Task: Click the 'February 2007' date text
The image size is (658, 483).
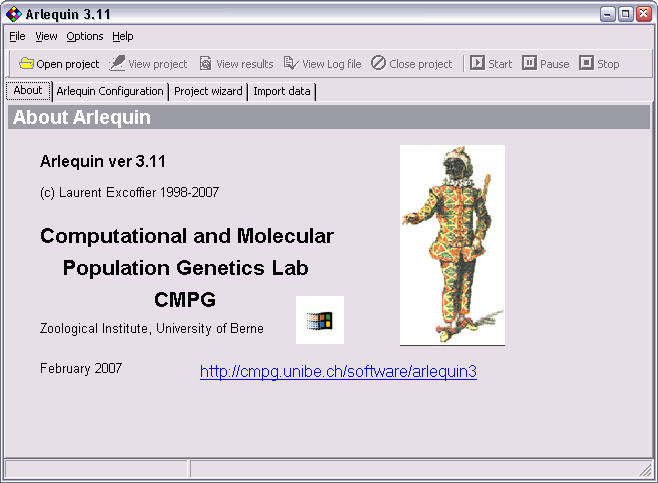Action: point(81,368)
